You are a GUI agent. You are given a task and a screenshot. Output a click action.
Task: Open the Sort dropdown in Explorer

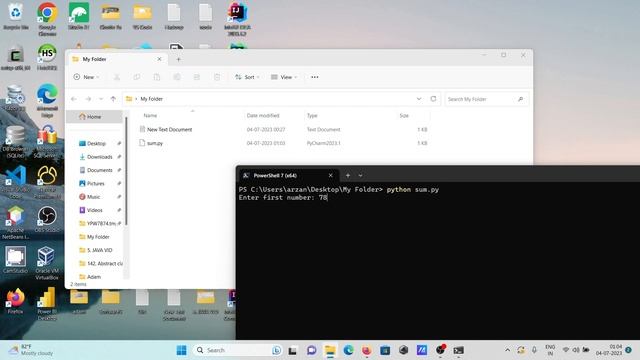[247, 77]
